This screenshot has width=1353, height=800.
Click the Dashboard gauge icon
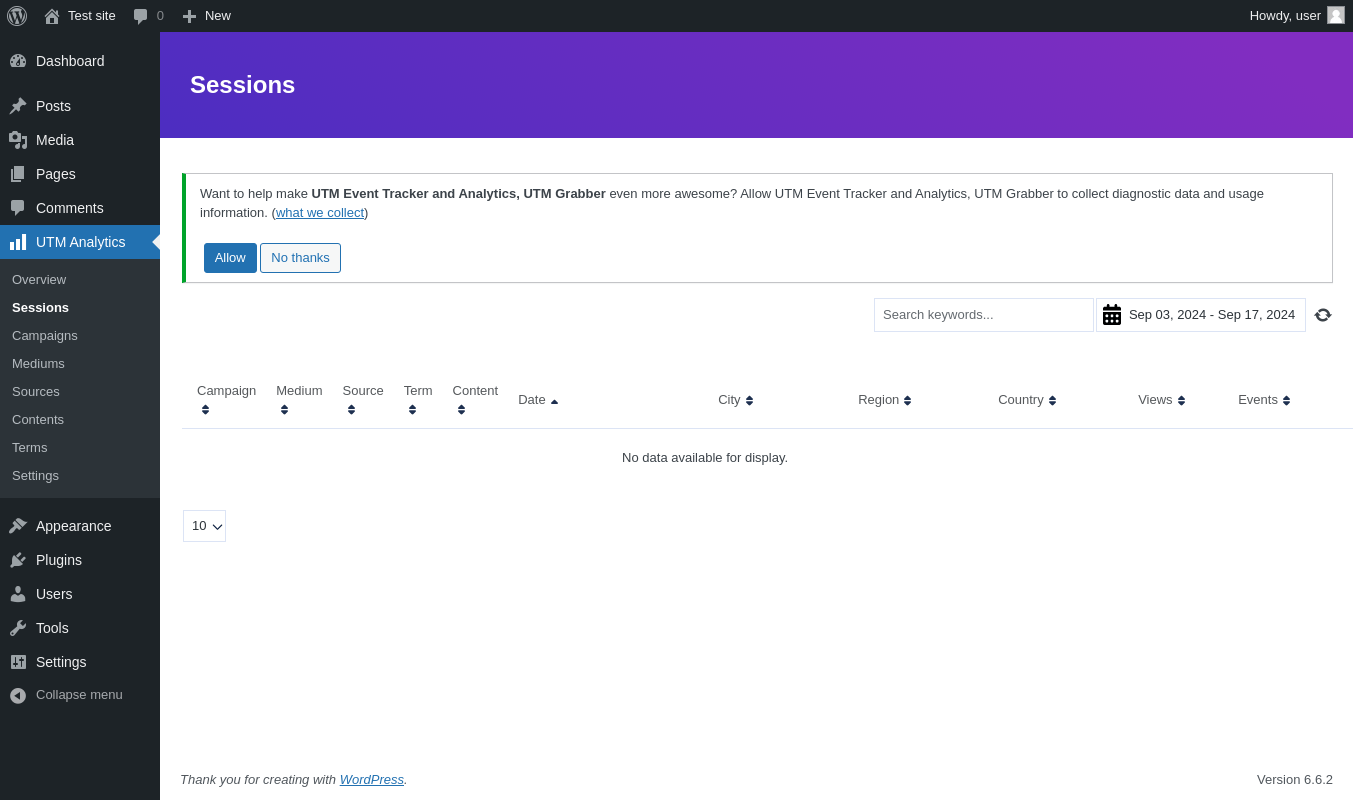pyautogui.click(x=18, y=61)
